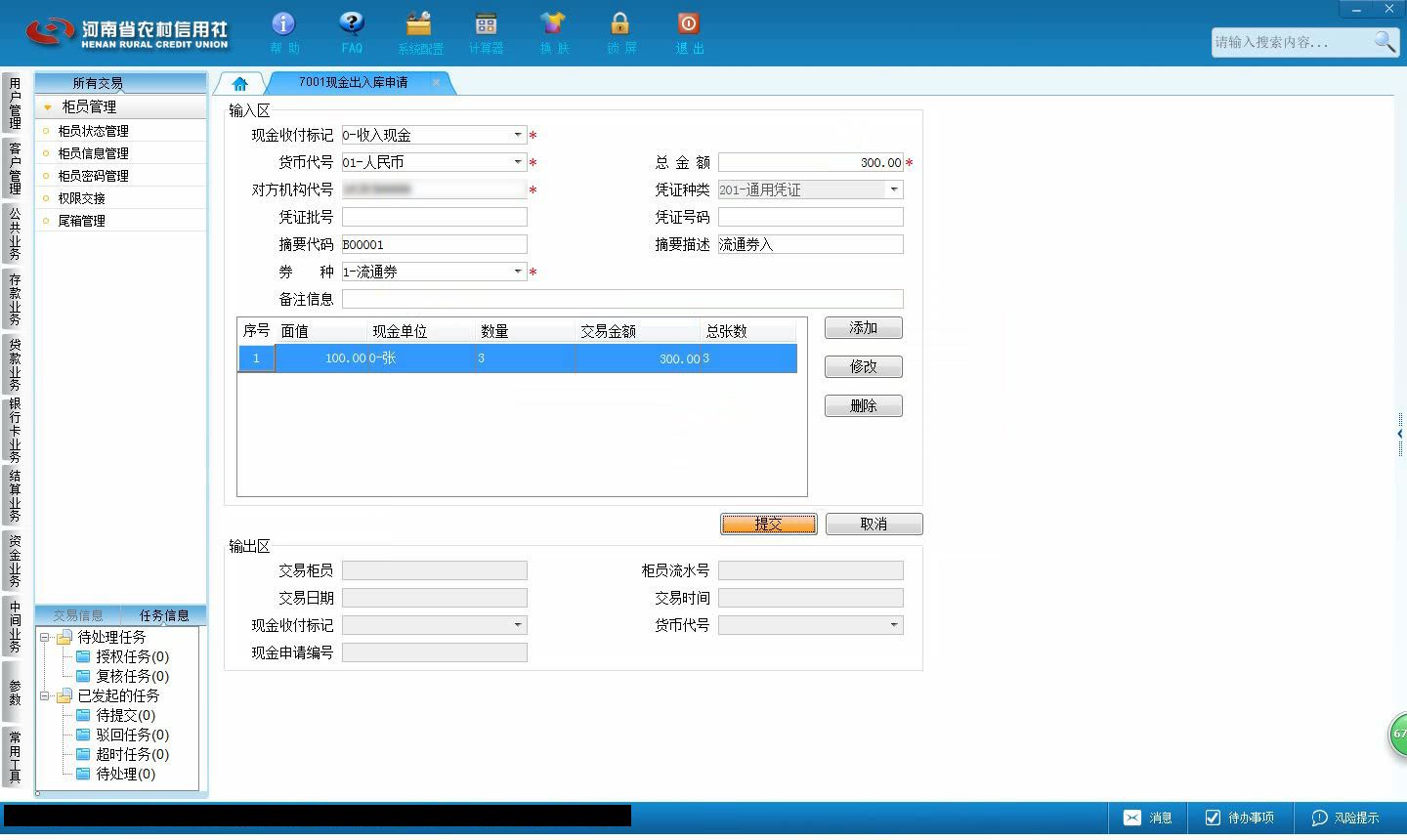Open 待提交(0) folder item
This screenshot has height=840, width=1407.
115,715
